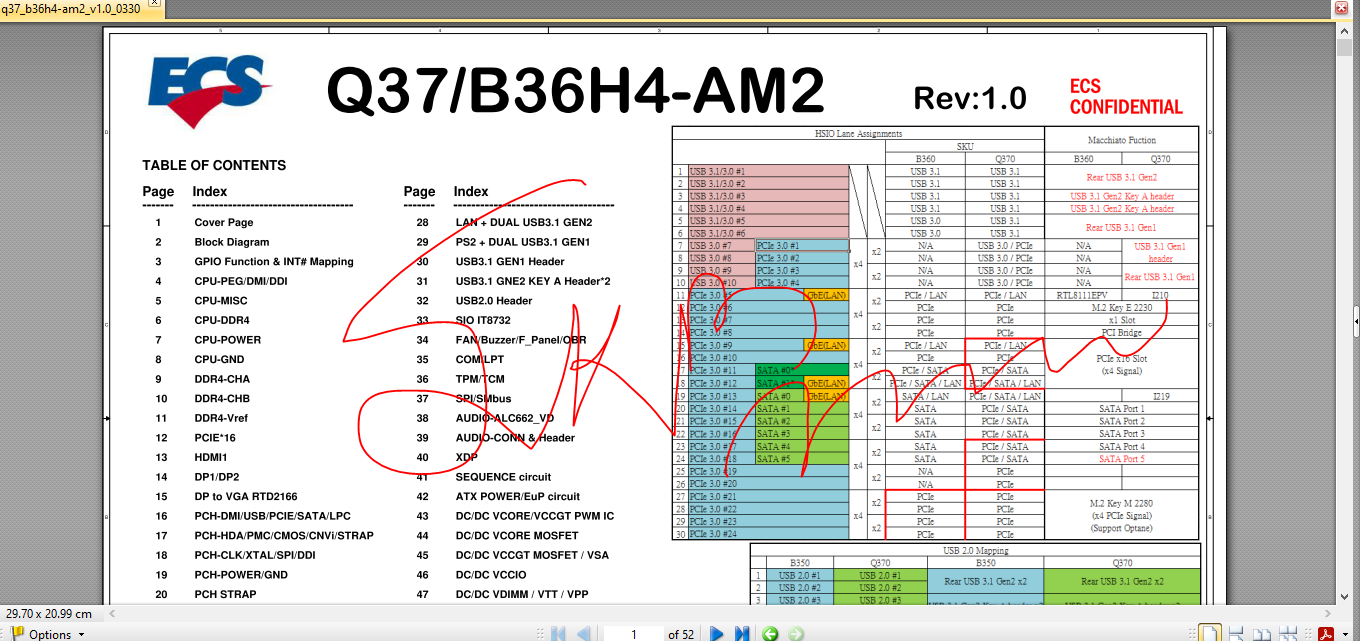Click the side pane splitter handle on right edge

pos(1355,320)
